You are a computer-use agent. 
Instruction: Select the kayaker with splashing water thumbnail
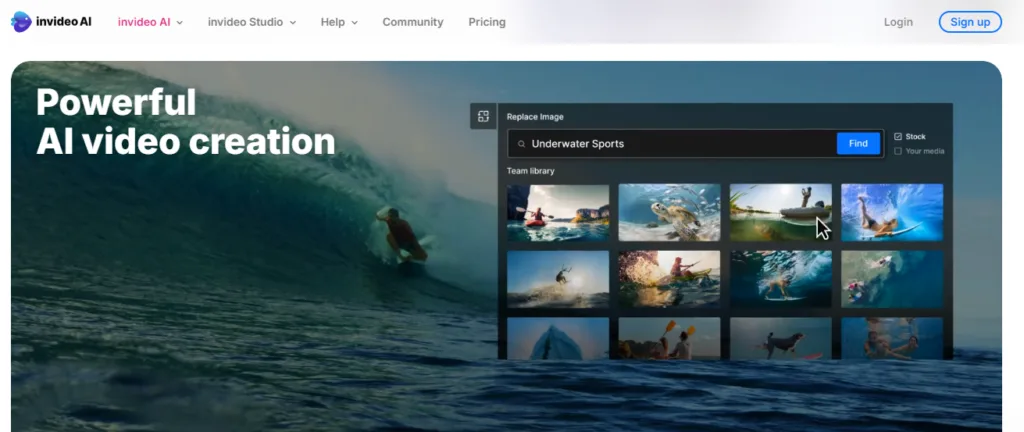tap(669, 278)
